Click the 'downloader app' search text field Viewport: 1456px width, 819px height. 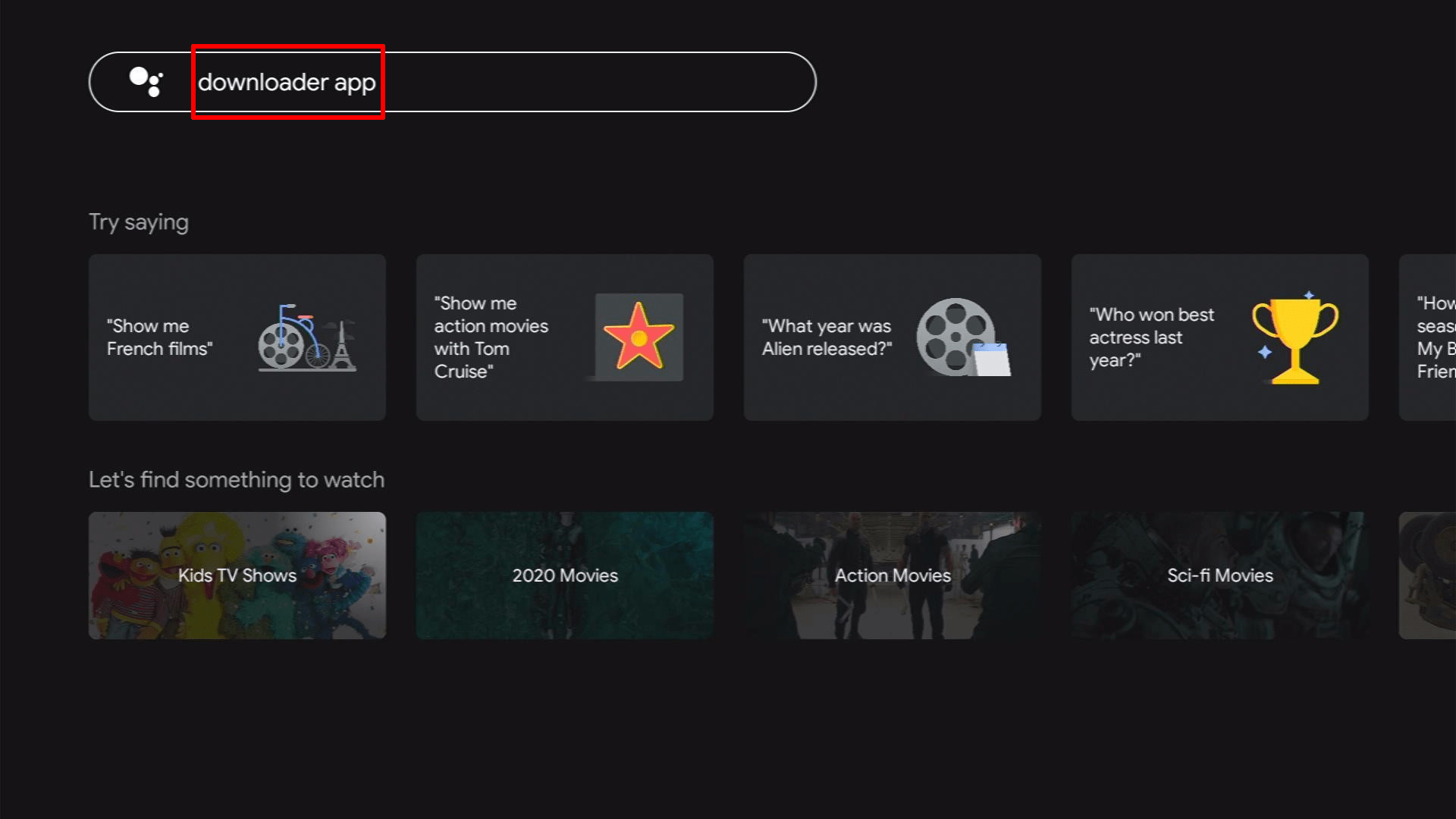point(452,82)
